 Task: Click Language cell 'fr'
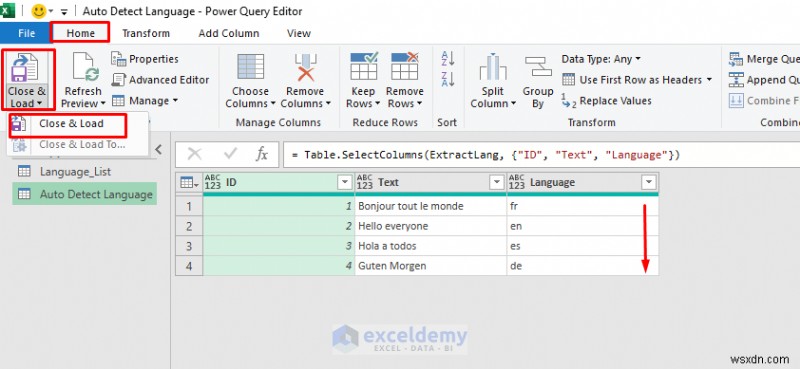tap(583, 207)
